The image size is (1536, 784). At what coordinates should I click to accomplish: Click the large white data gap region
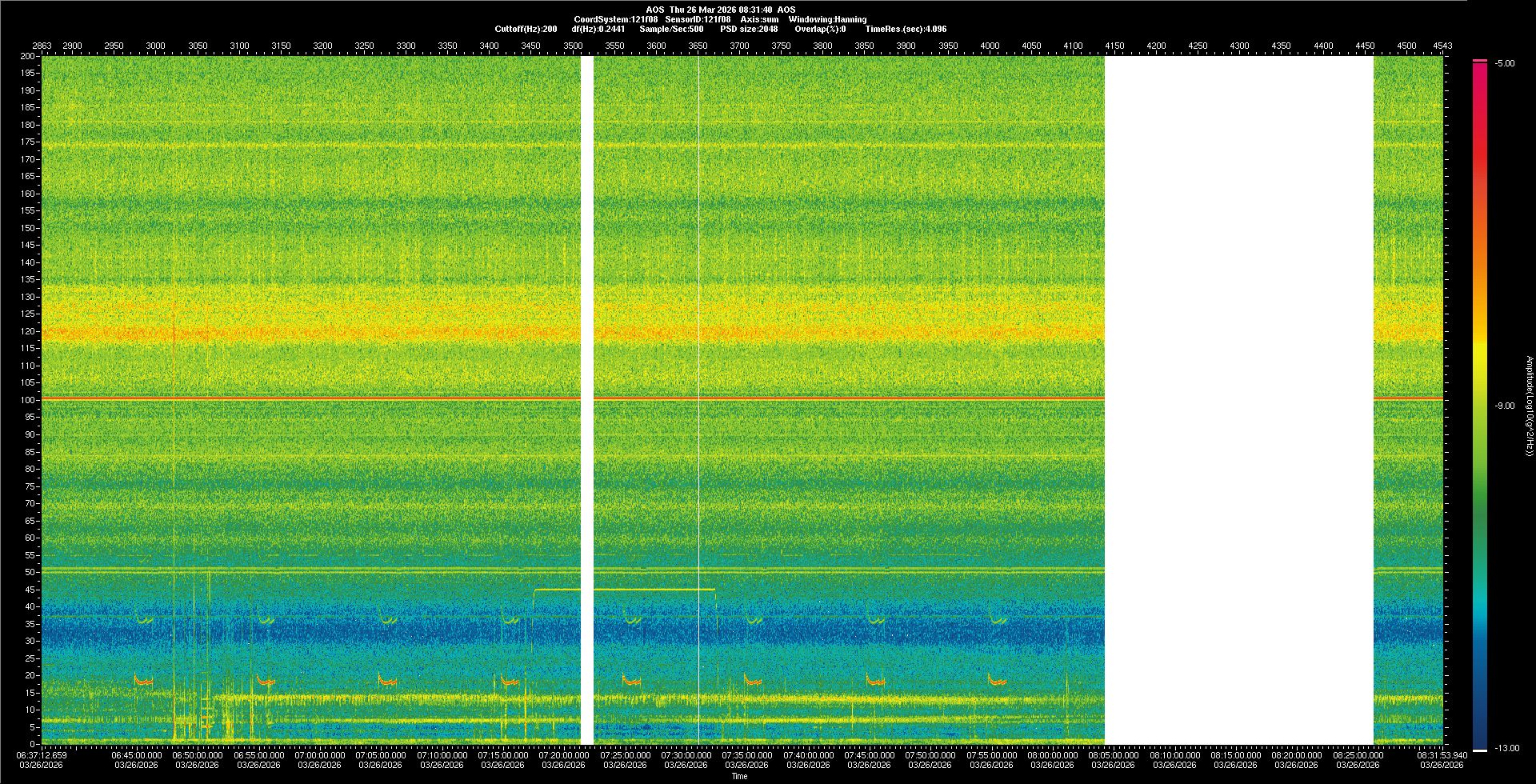(x=1238, y=400)
